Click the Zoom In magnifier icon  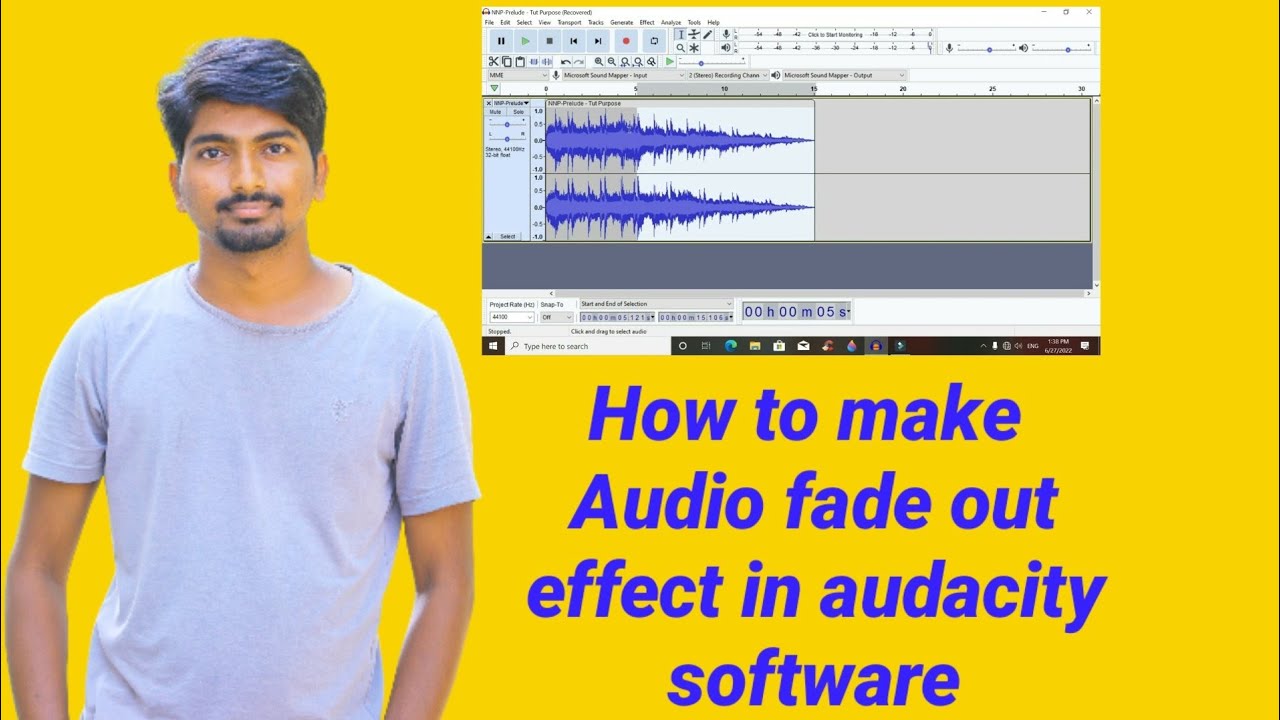point(599,62)
